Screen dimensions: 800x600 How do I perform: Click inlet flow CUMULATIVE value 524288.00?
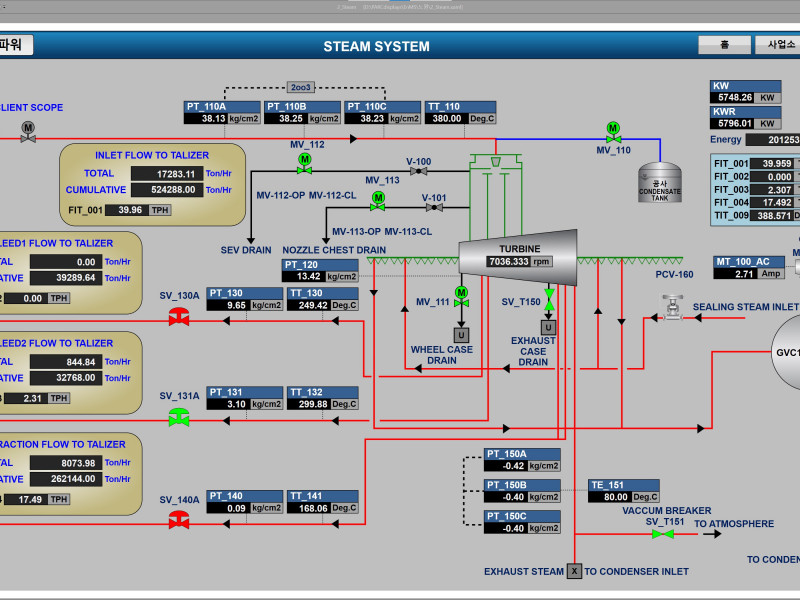point(167,190)
